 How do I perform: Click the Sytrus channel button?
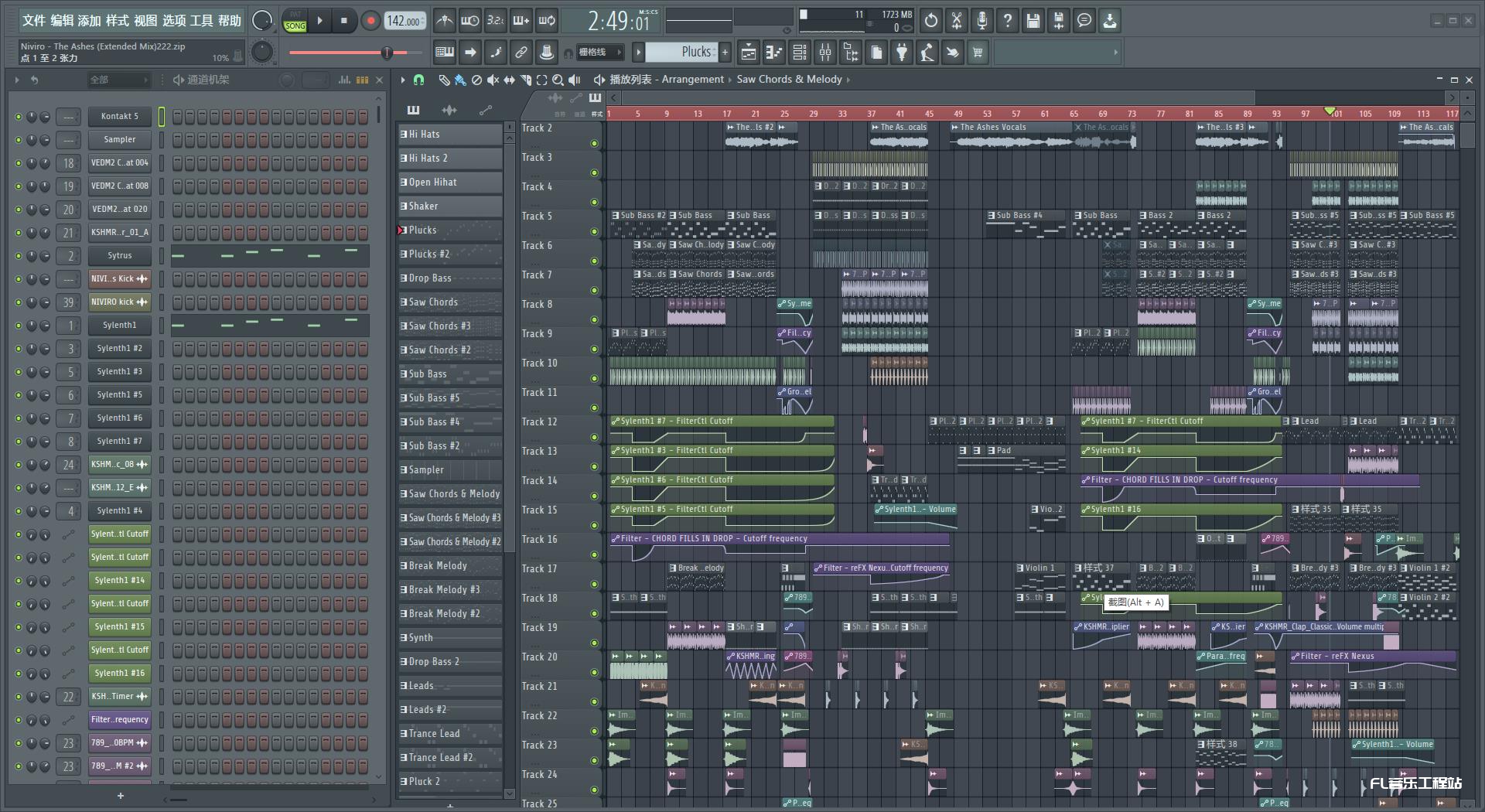(x=120, y=256)
